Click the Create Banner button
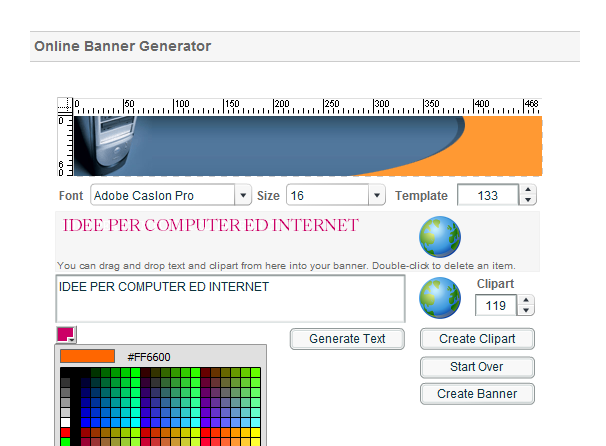This screenshot has width=606, height=446. 477,394
